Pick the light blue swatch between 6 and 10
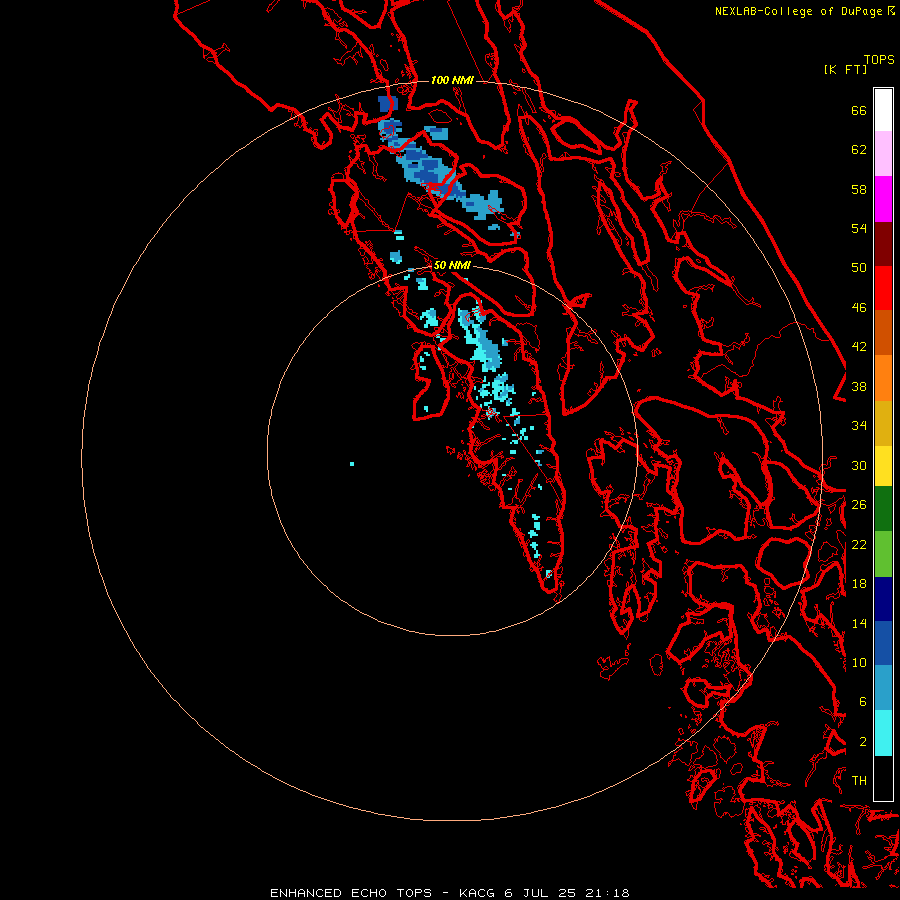Screen dimensions: 900x900 coord(883,688)
